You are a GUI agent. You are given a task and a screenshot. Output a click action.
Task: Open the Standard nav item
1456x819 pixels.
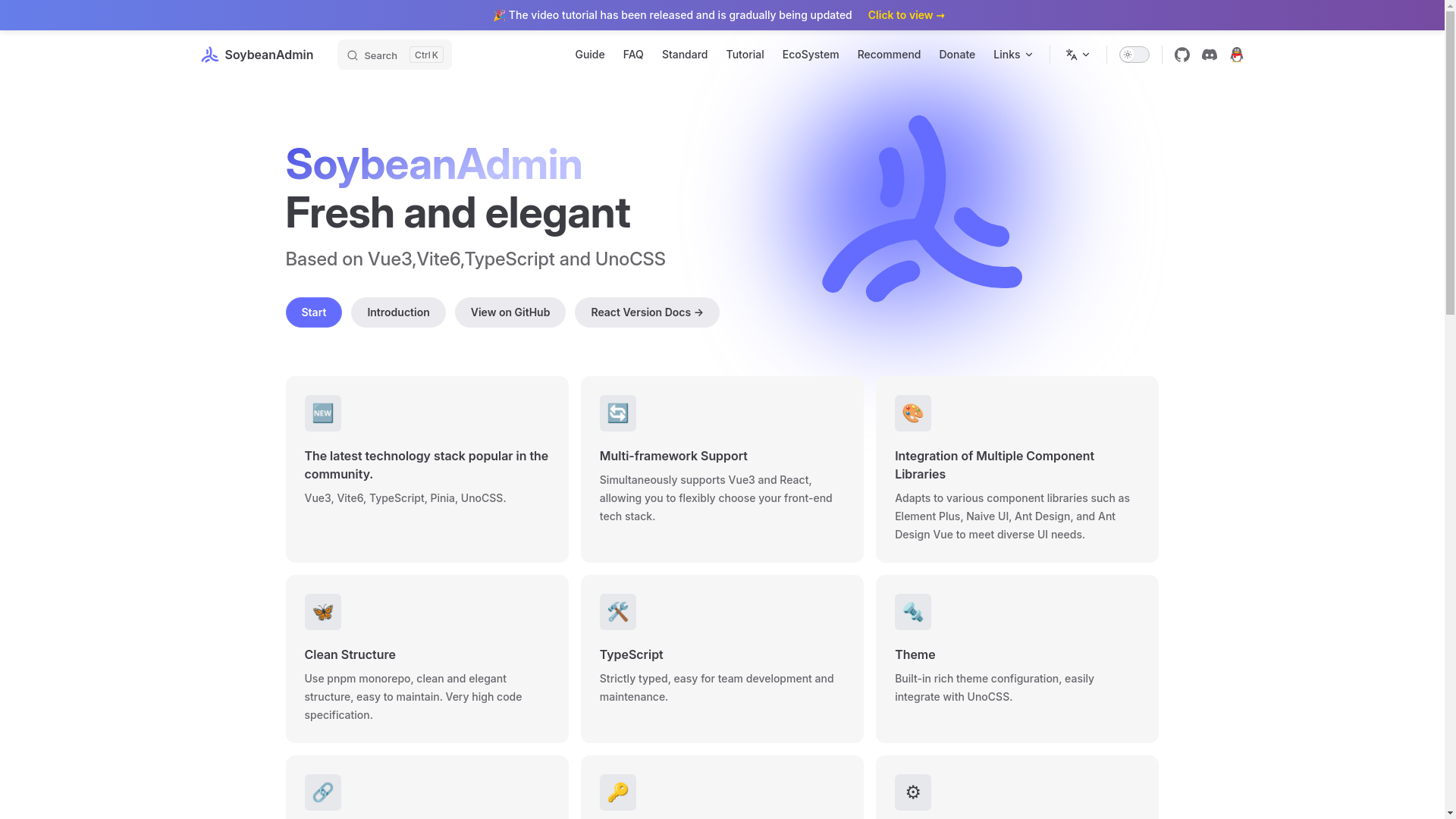684,55
